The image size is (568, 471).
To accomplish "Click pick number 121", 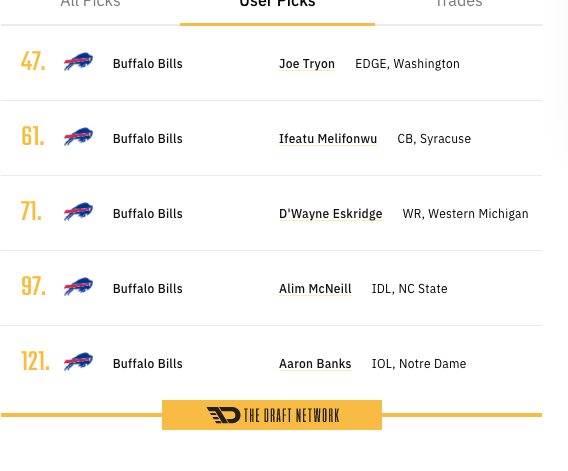I will (x=35, y=361).
